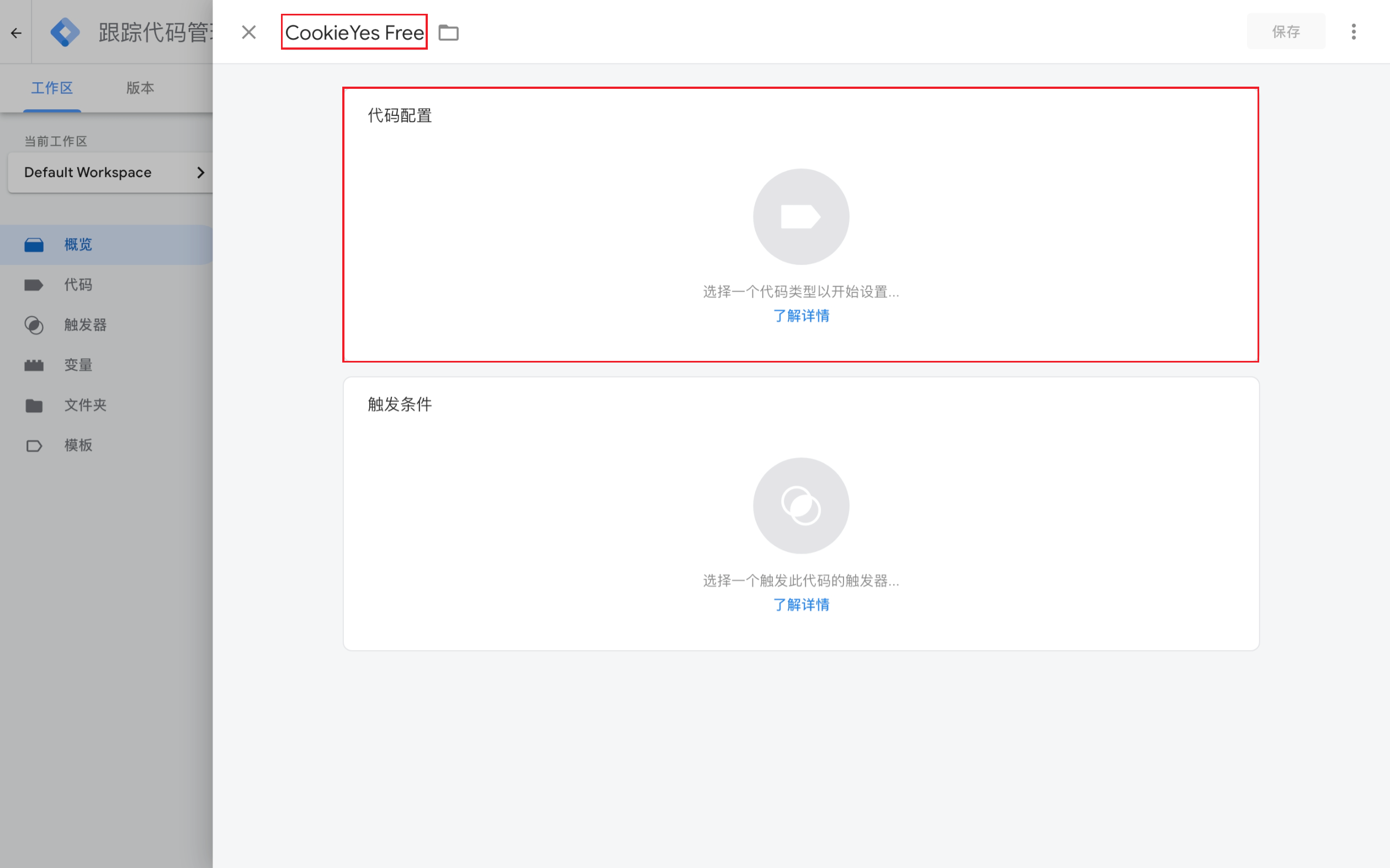Edit the CookieYes Free tag name

click(x=354, y=33)
